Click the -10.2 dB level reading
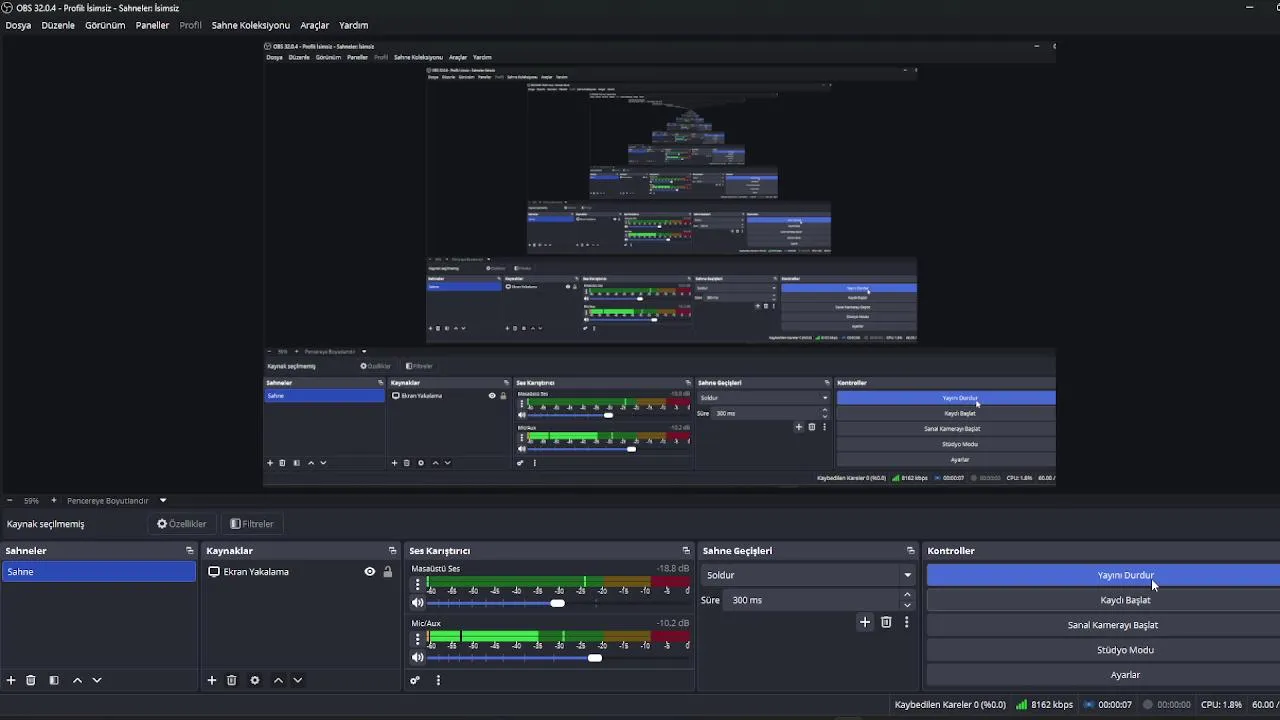Viewport: 1280px width, 720px height. tap(673, 623)
